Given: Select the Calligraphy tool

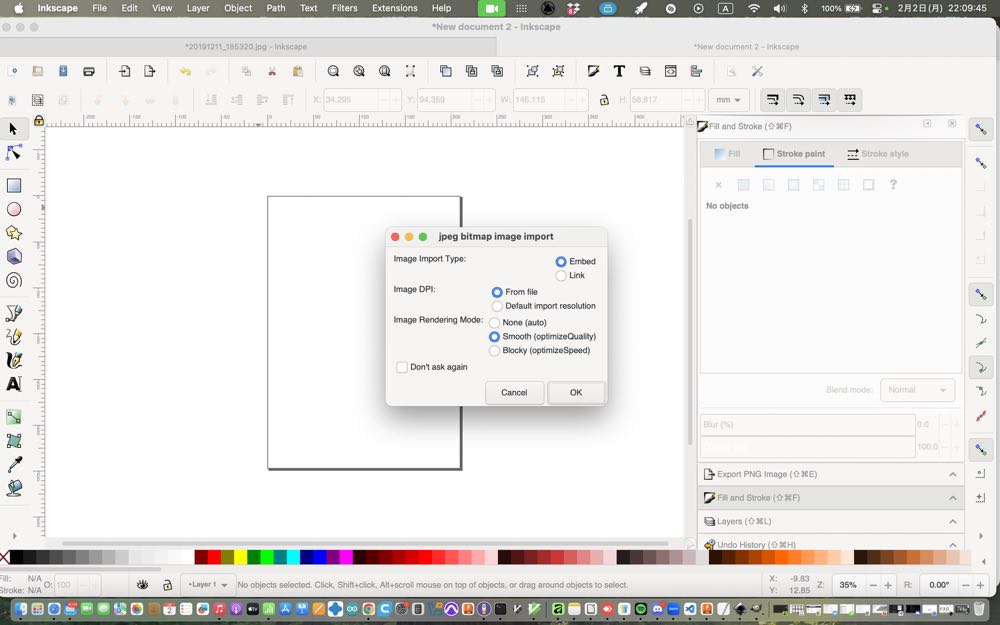Looking at the screenshot, I should pos(13,360).
